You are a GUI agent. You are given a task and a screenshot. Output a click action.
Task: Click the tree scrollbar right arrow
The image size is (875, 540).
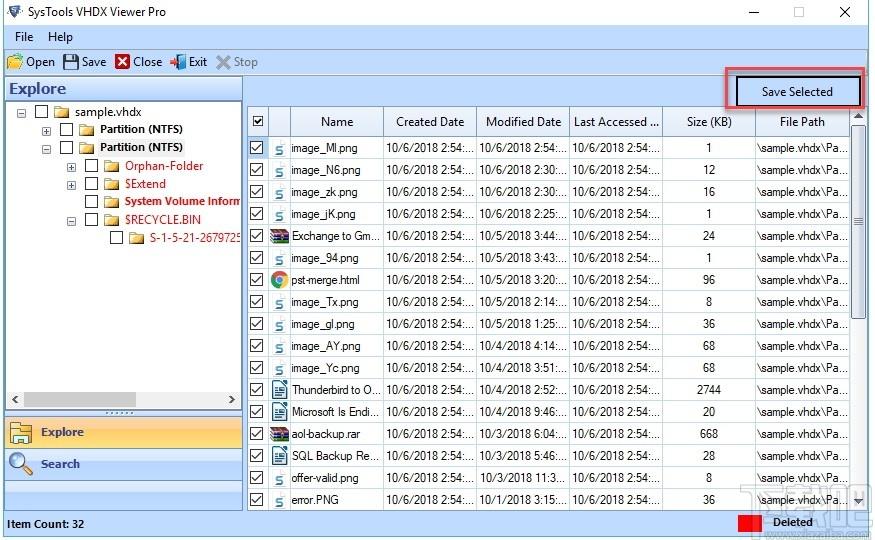(x=232, y=399)
